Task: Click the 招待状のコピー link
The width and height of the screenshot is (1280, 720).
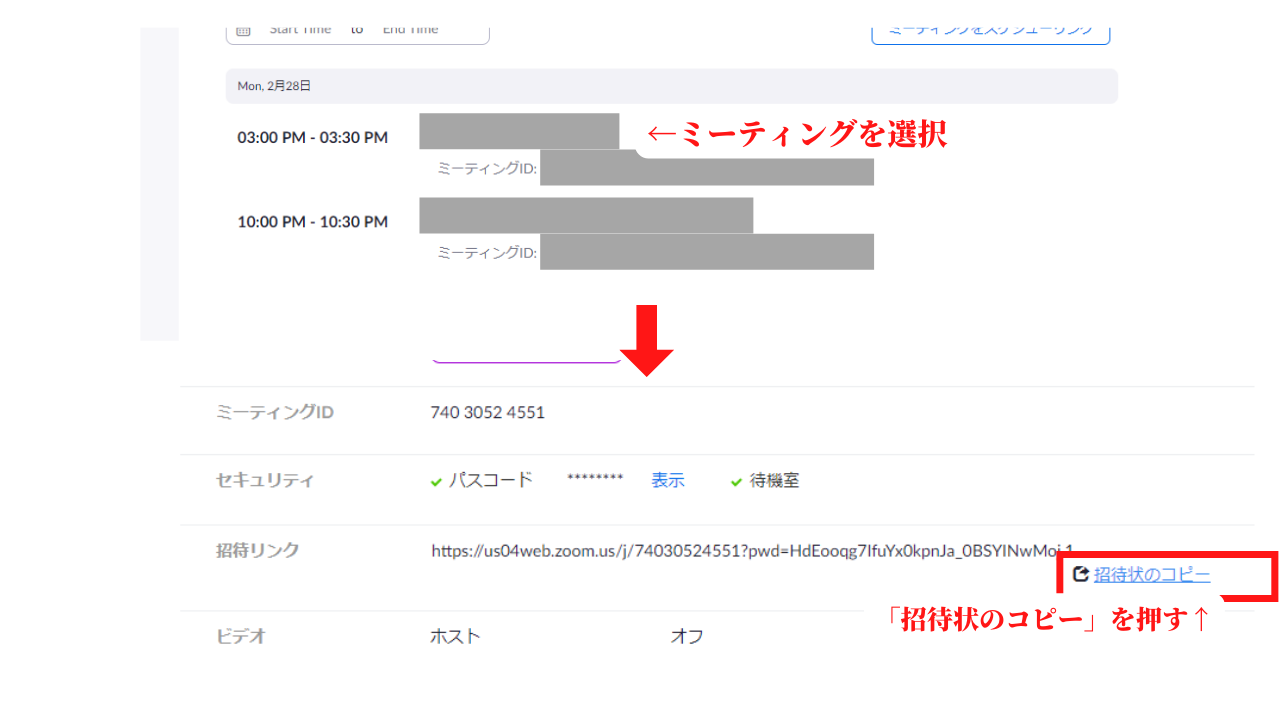Action: [x=1151, y=575]
